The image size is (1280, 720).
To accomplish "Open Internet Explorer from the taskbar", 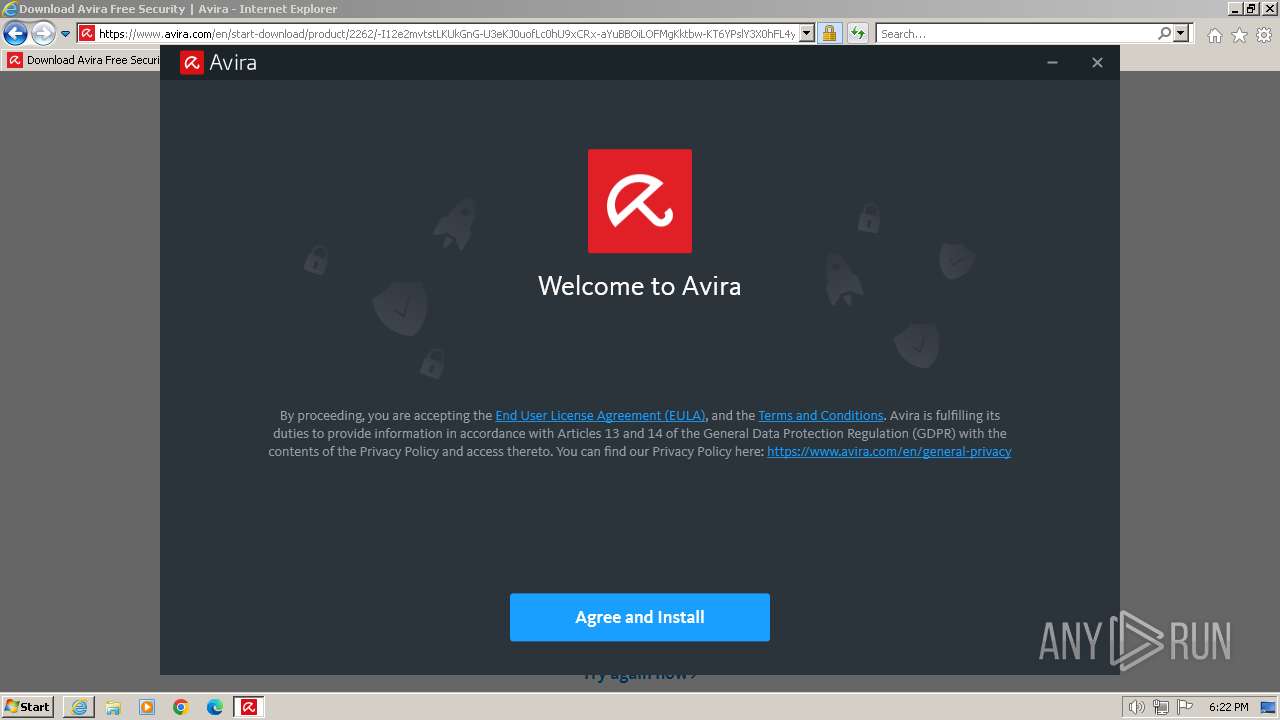I will (x=79, y=707).
